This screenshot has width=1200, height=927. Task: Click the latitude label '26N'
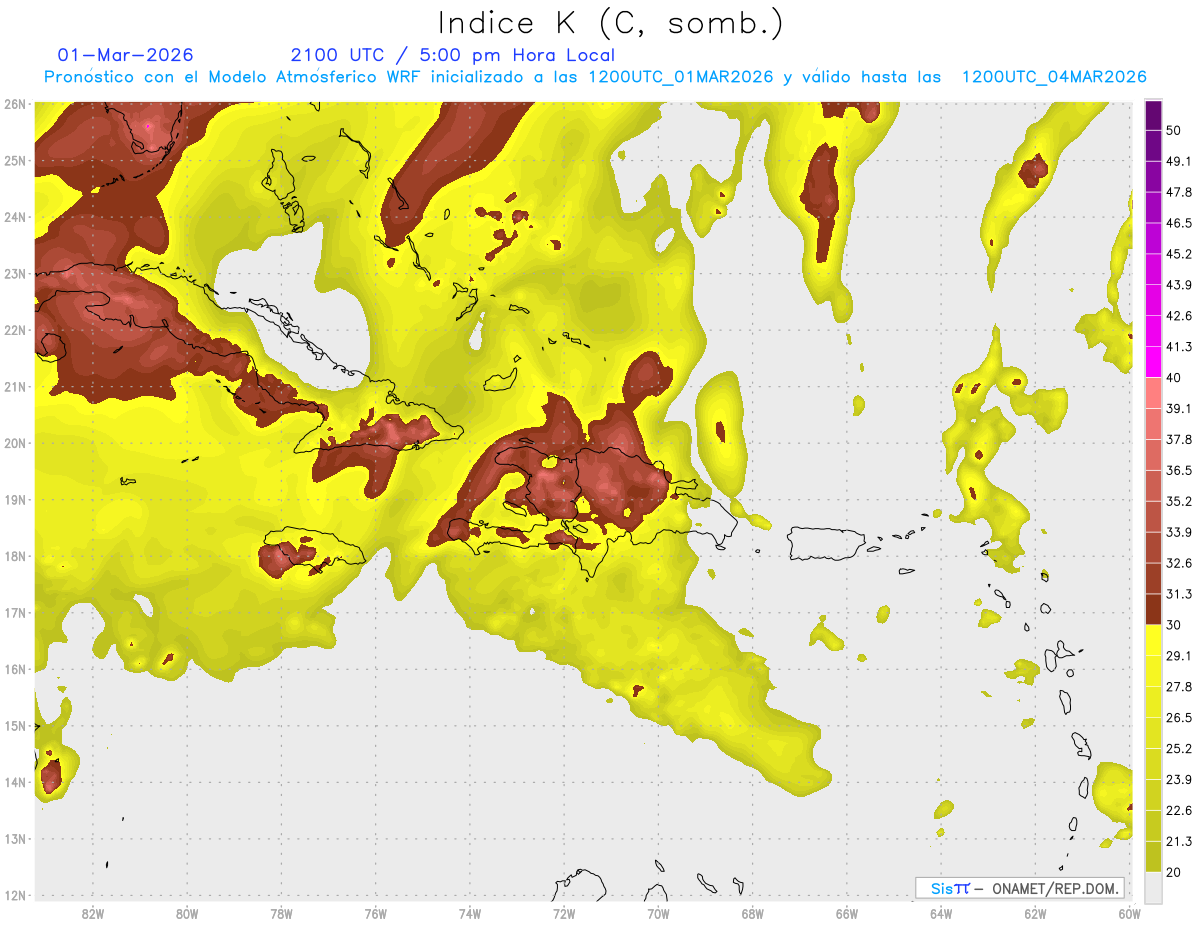[x=15, y=104]
